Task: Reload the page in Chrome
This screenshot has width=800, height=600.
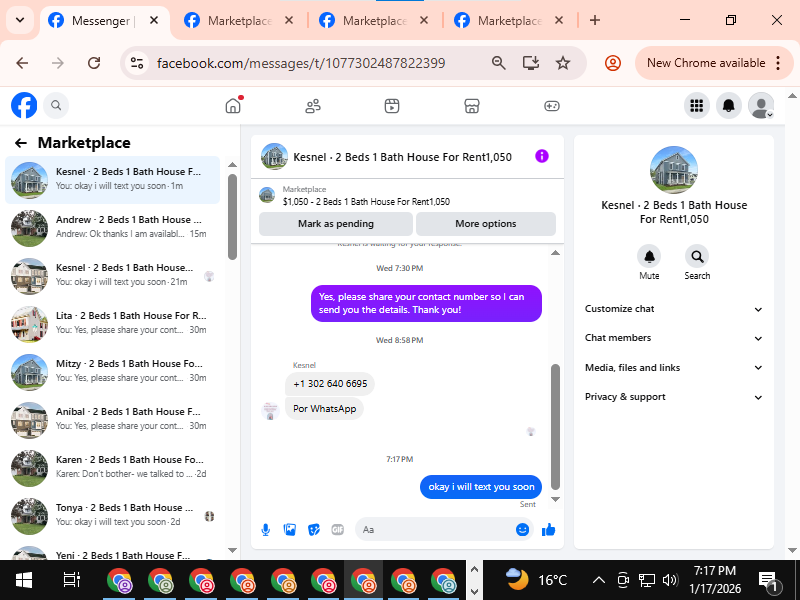Action: (94, 63)
